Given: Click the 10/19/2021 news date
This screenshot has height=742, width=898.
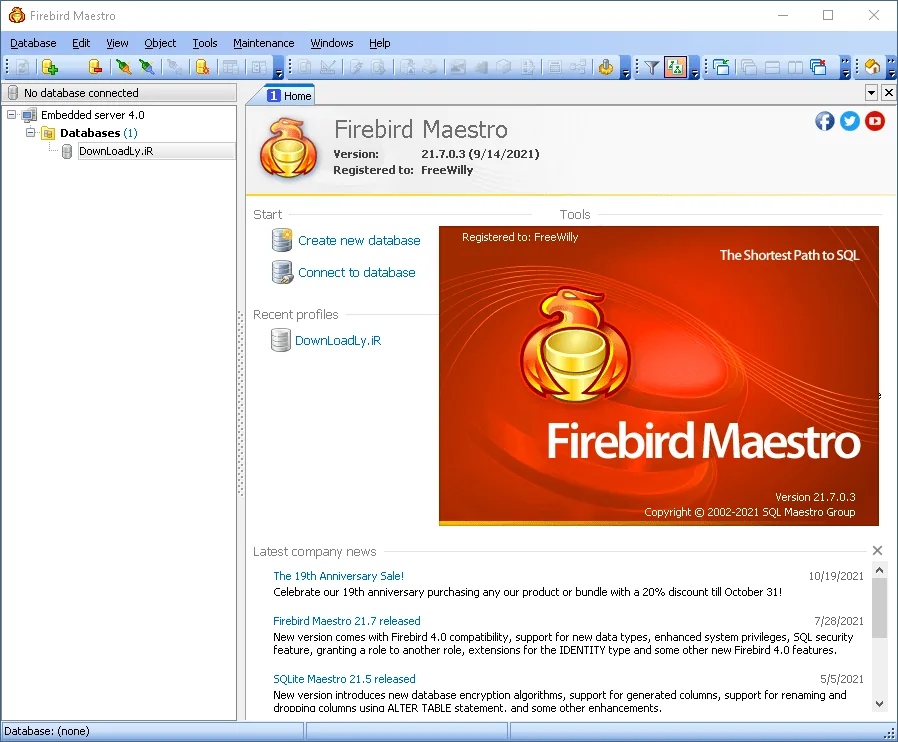Looking at the screenshot, I should click(836, 576).
